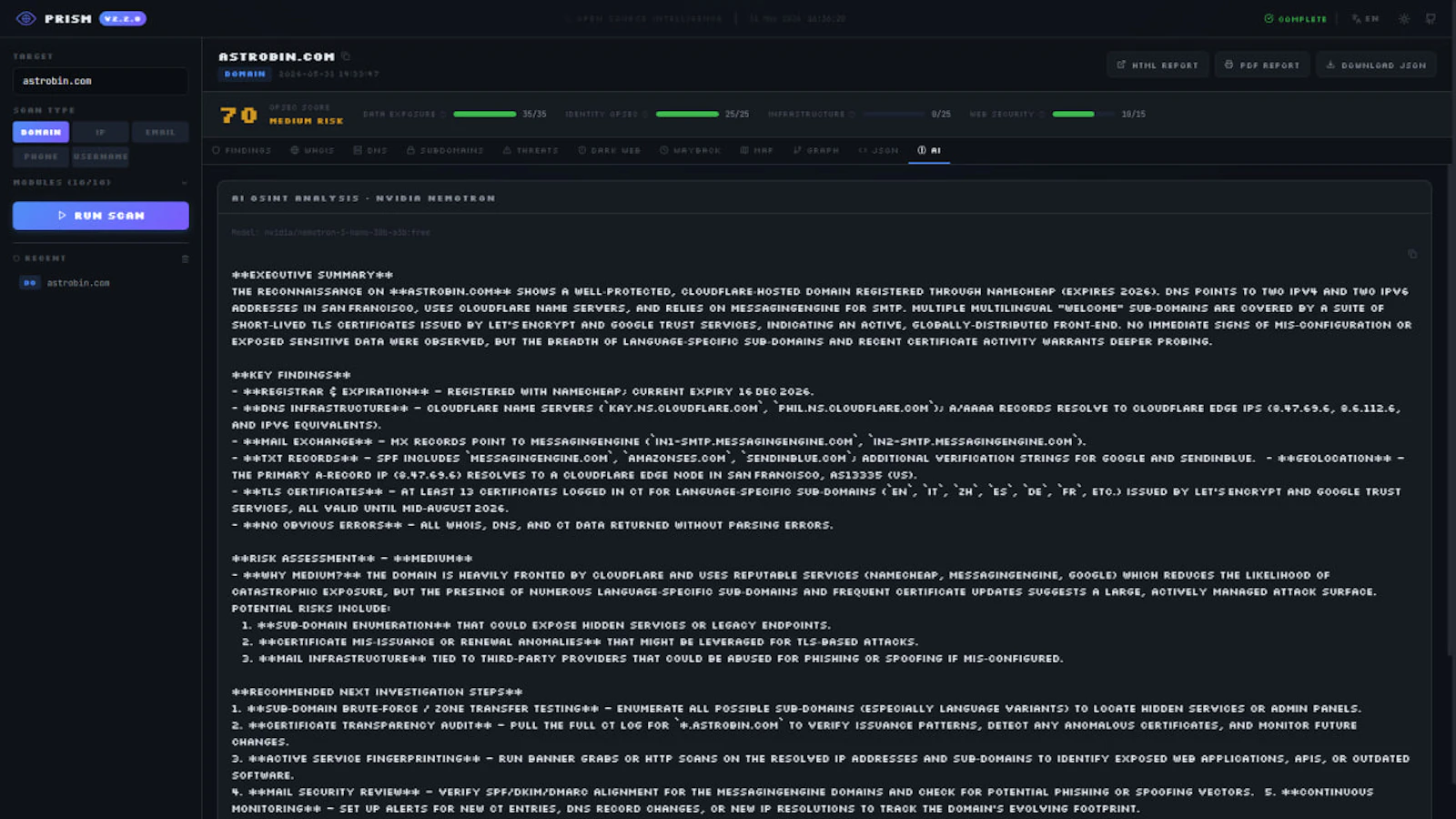This screenshot has width=1456, height=819.
Task: Click the 70 OPSEC score value
Action: tap(239, 115)
